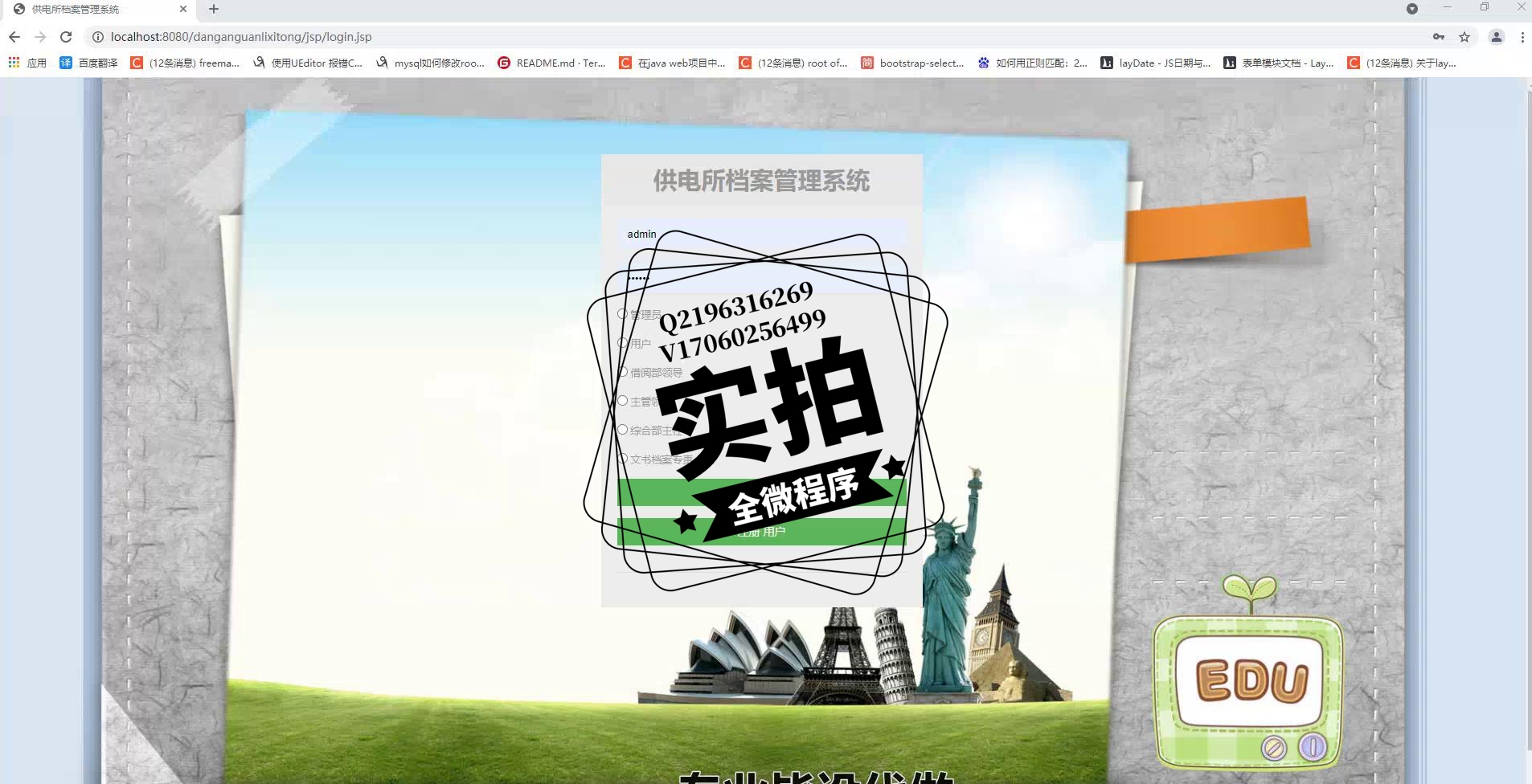Screen dimensions: 1532x784
Task: Open the Chrome profile avatar
Action: pos(1497,37)
